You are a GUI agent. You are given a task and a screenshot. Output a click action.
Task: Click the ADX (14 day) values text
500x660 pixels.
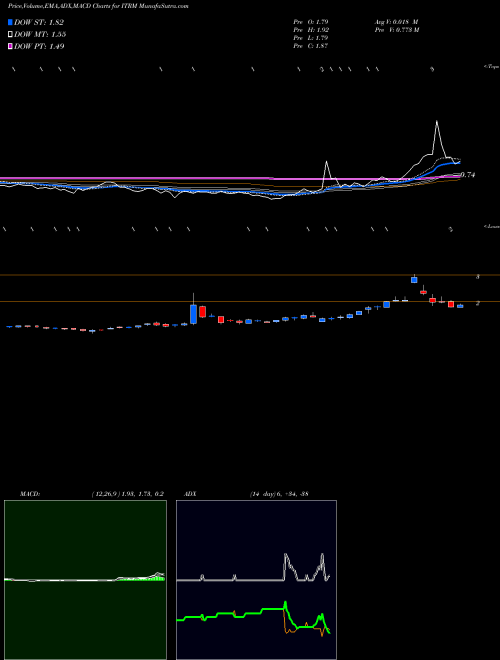(x=279, y=494)
